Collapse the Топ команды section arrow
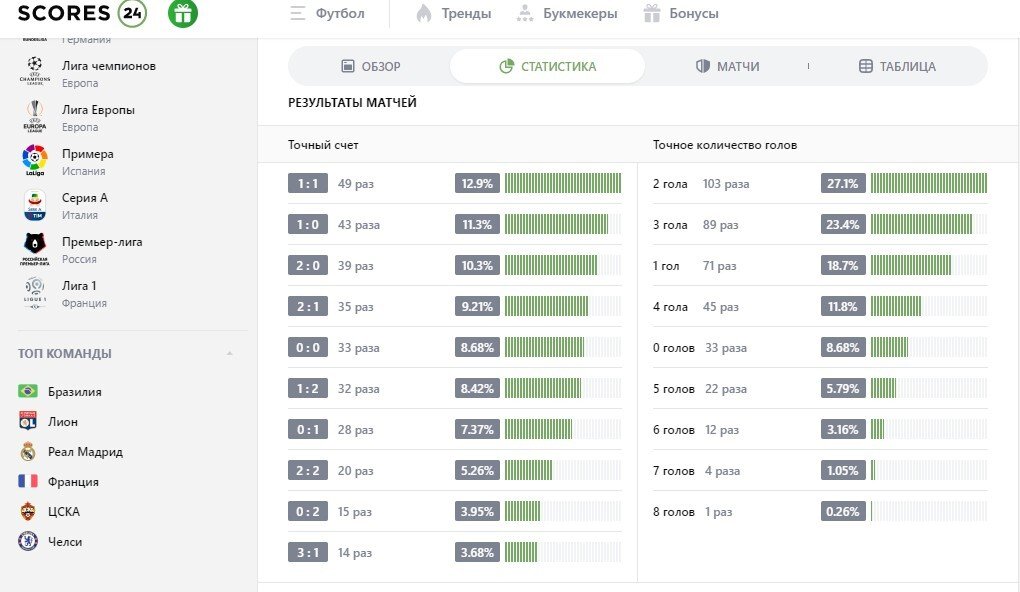 coord(229,354)
